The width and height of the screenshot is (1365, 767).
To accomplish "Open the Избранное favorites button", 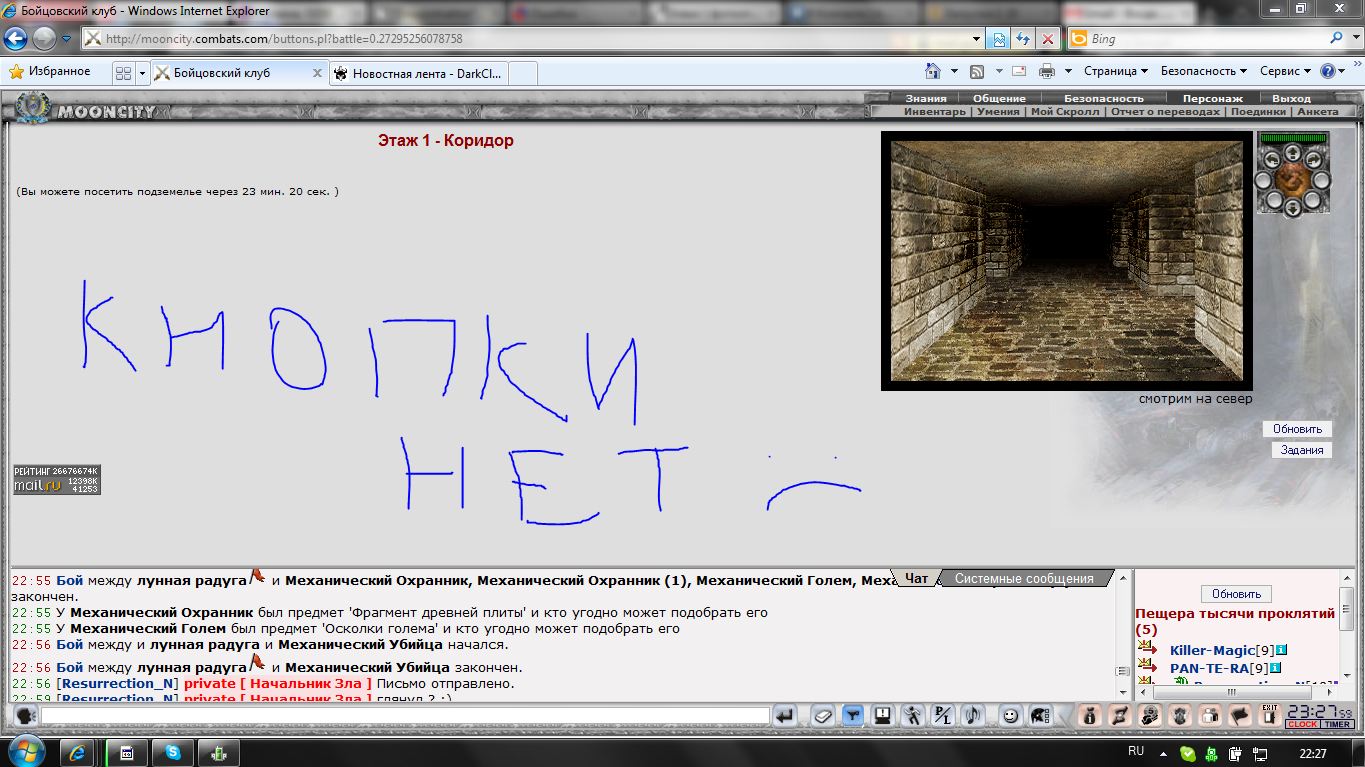I will pyautogui.click(x=50, y=72).
